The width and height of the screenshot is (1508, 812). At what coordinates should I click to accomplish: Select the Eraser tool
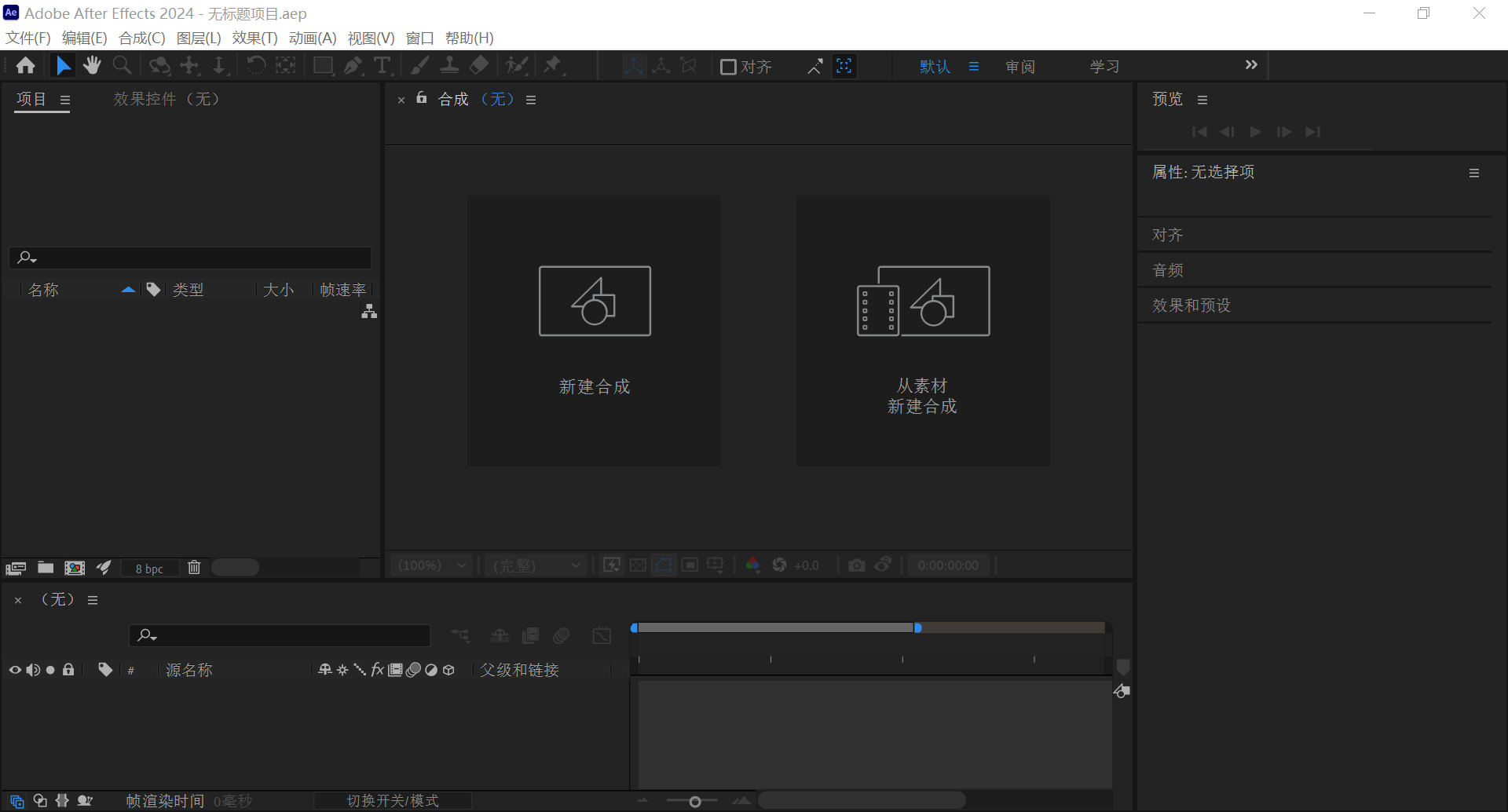[479, 66]
